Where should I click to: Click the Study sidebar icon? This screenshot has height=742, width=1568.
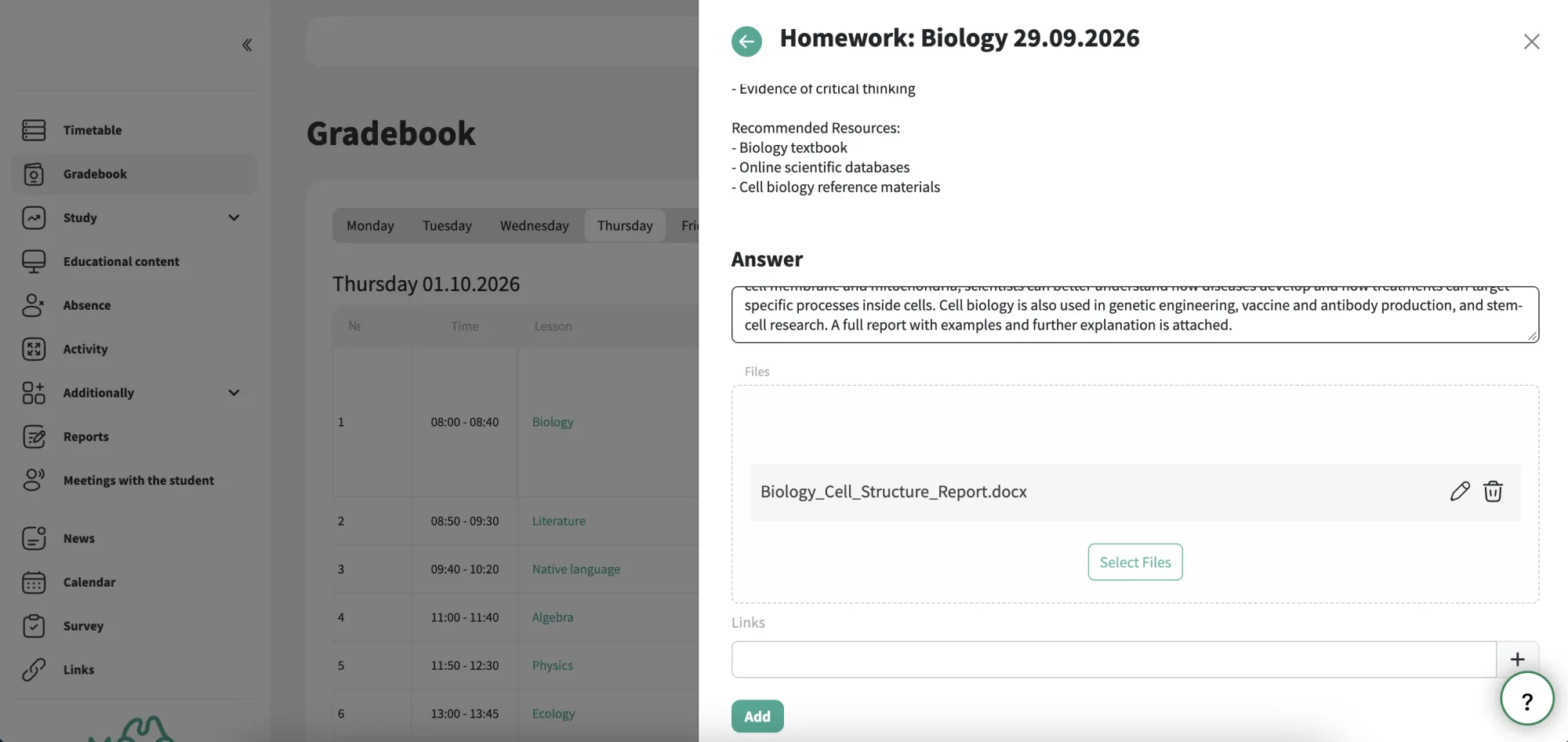34,218
